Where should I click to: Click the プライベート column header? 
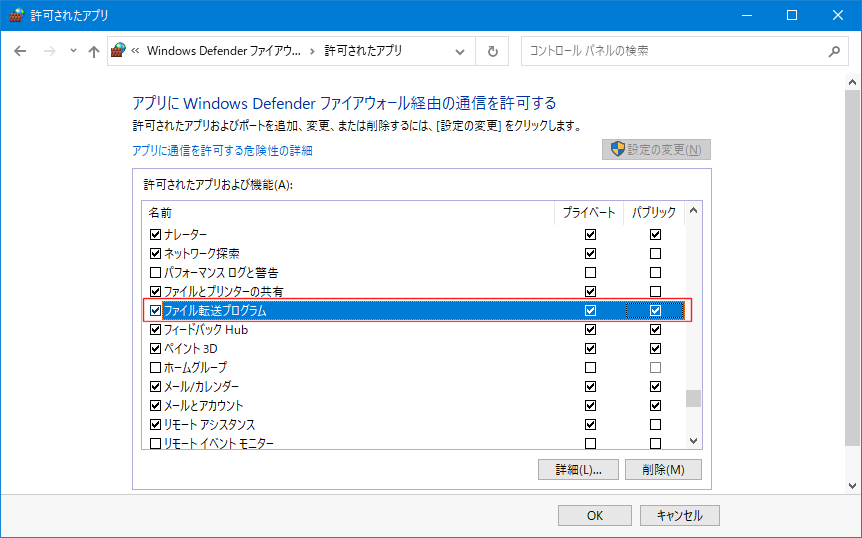click(x=589, y=213)
